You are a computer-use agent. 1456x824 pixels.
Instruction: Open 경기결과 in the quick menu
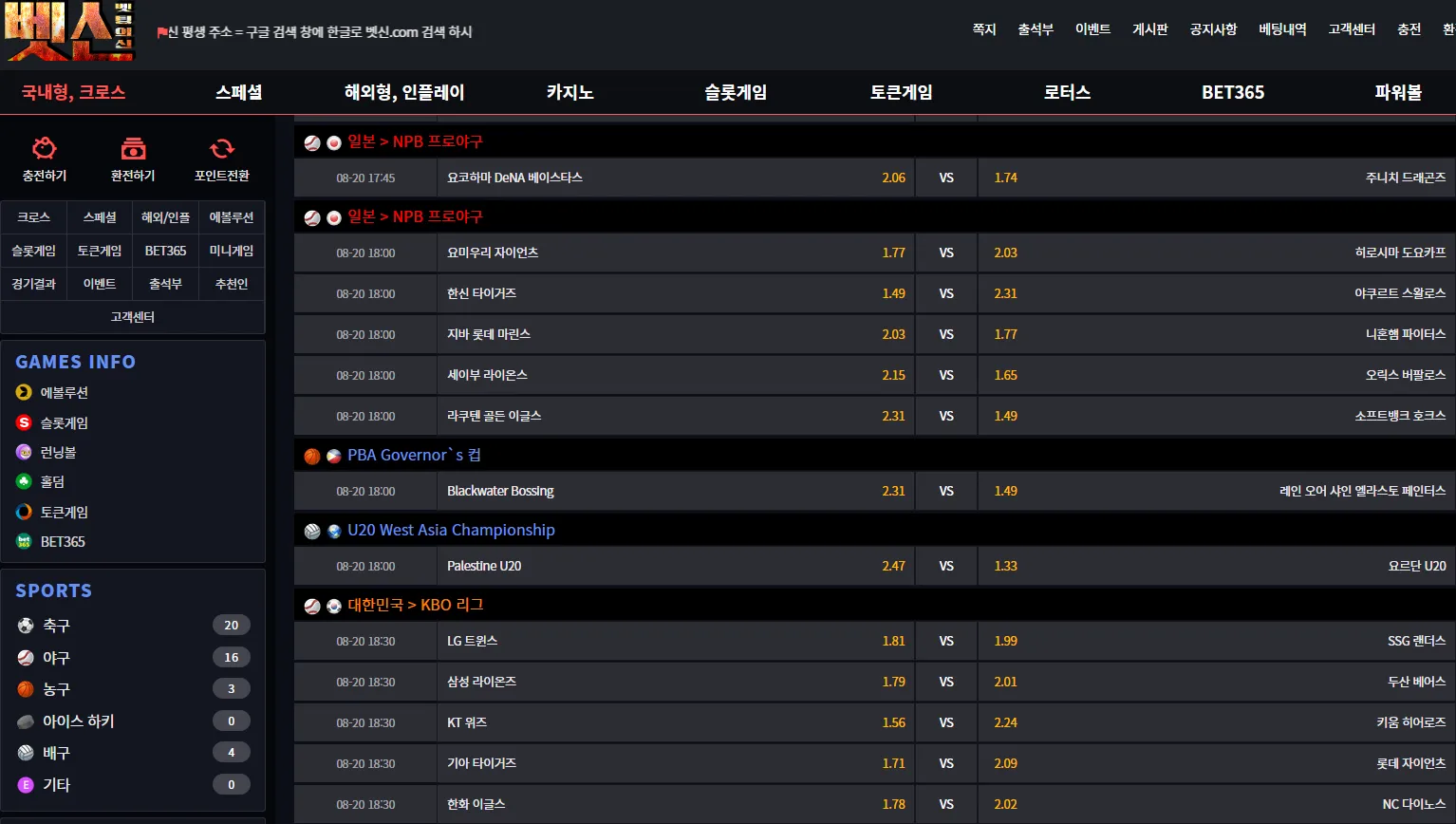click(x=34, y=284)
